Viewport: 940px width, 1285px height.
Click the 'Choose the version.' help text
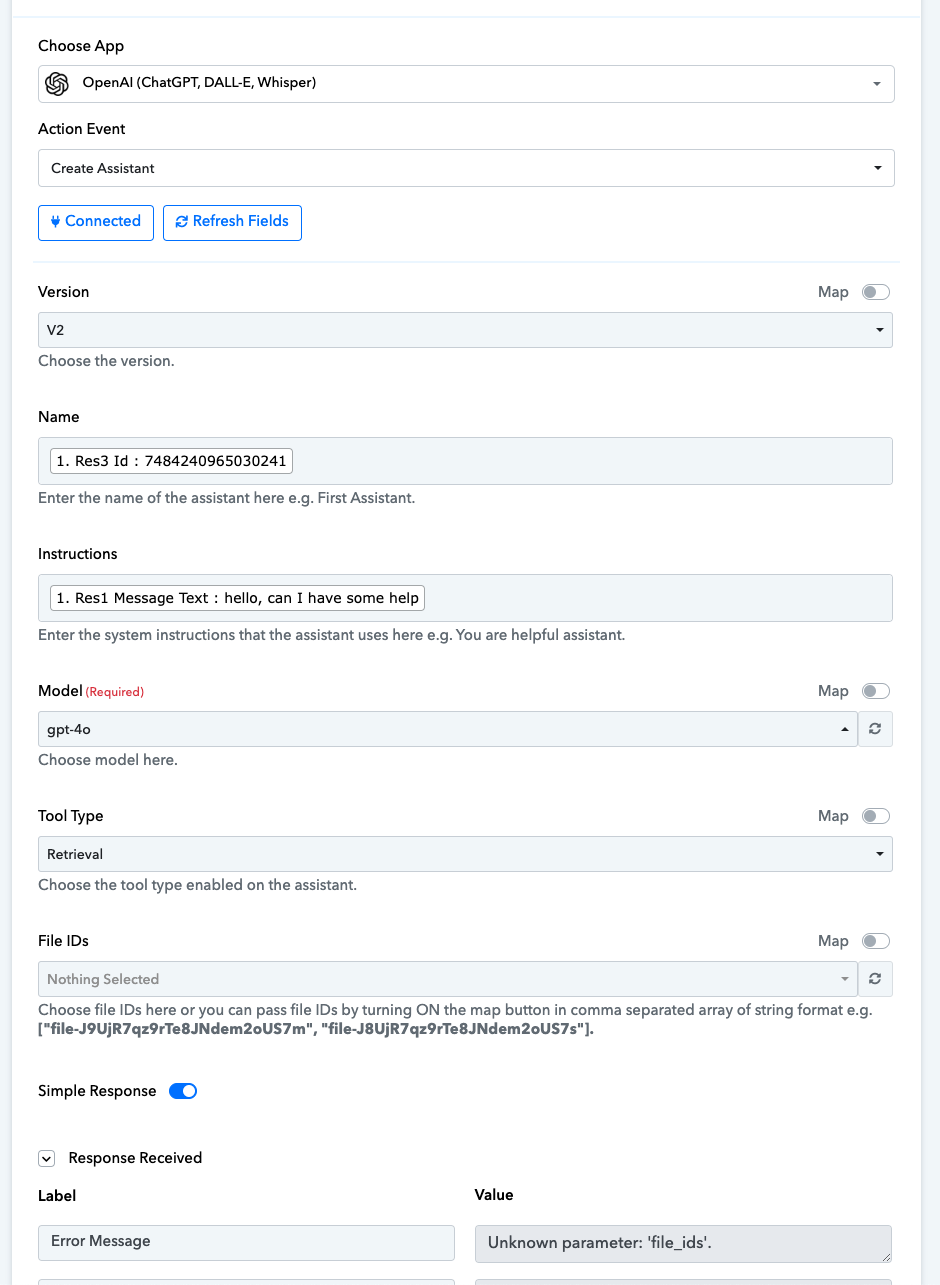(x=106, y=361)
